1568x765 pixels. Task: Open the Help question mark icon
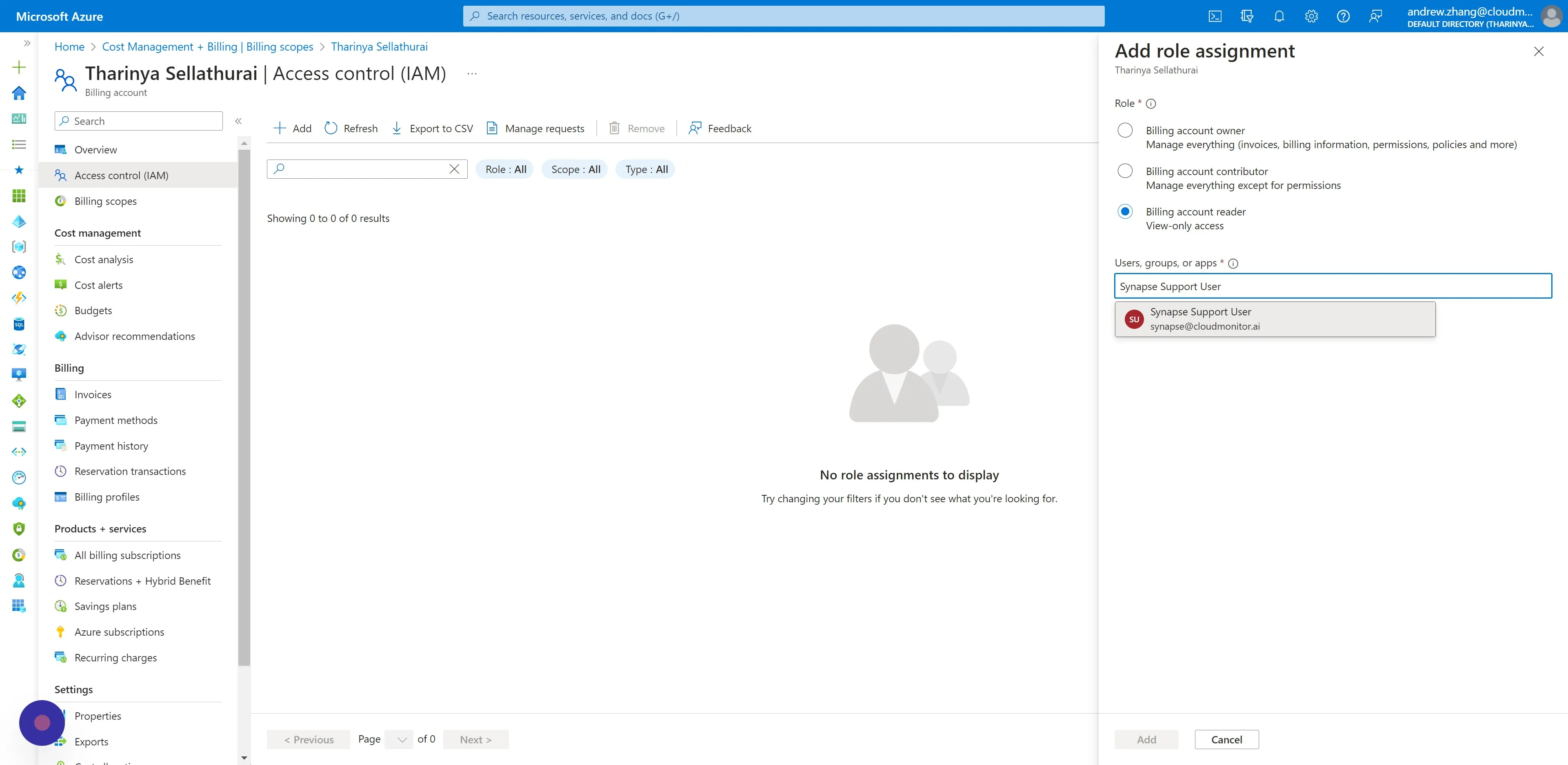click(x=1343, y=16)
